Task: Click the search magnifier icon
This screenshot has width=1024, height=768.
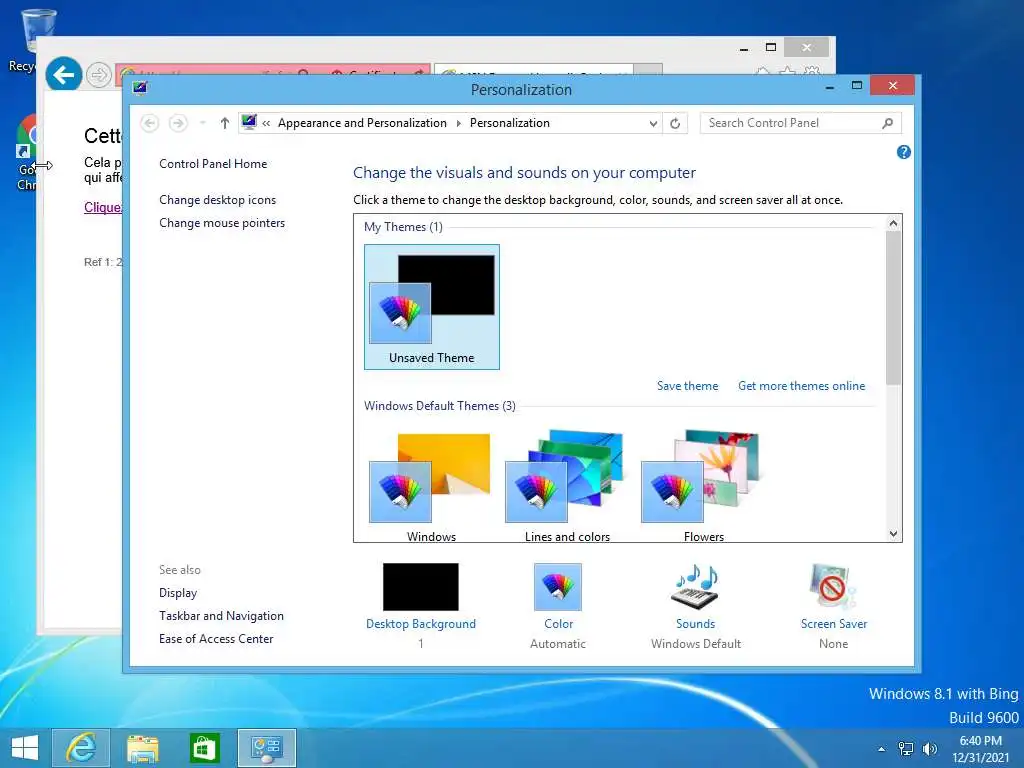Action: coord(888,123)
